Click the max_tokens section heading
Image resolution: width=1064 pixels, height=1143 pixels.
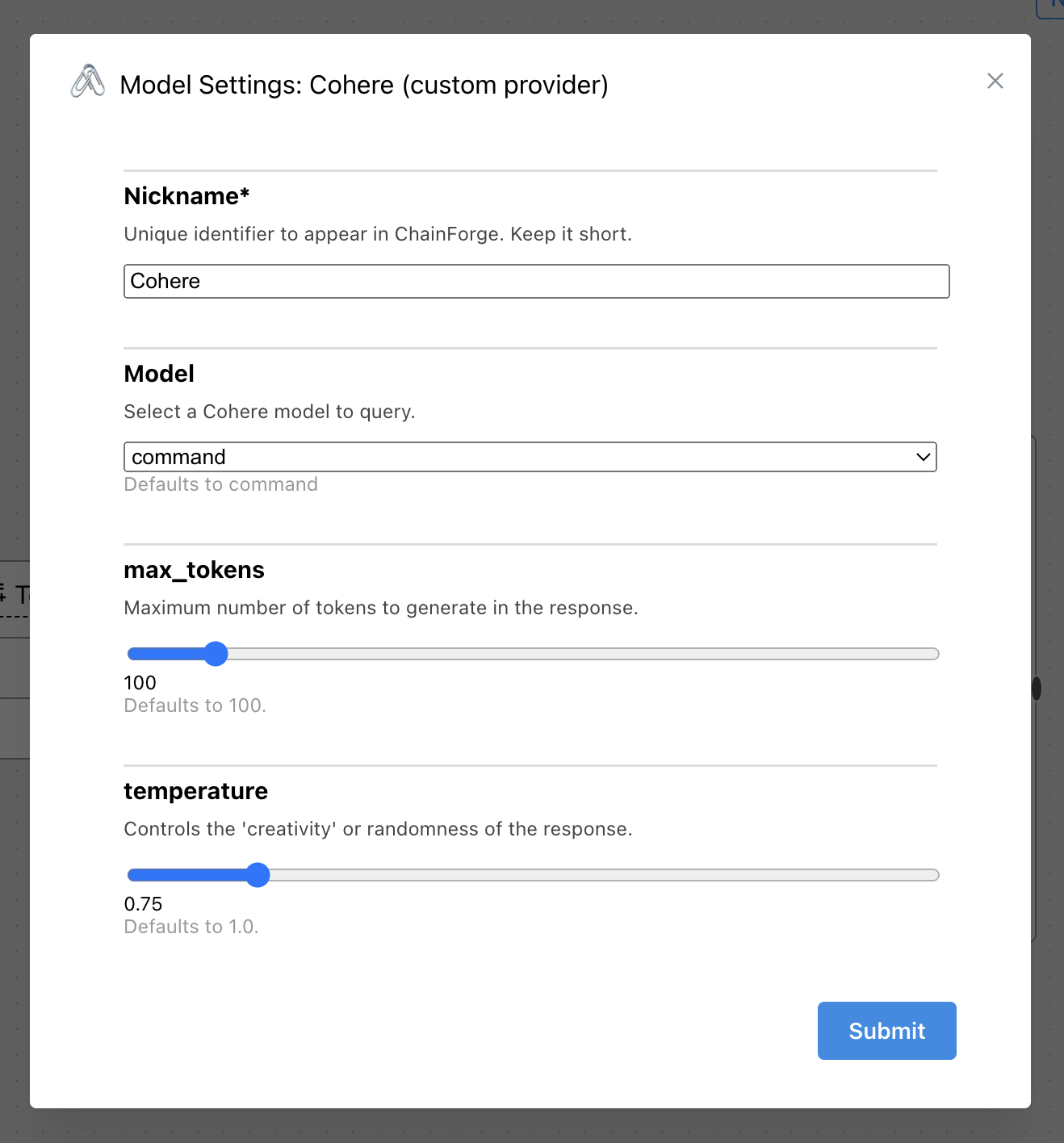pyautogui.click(x=194, y=570)
